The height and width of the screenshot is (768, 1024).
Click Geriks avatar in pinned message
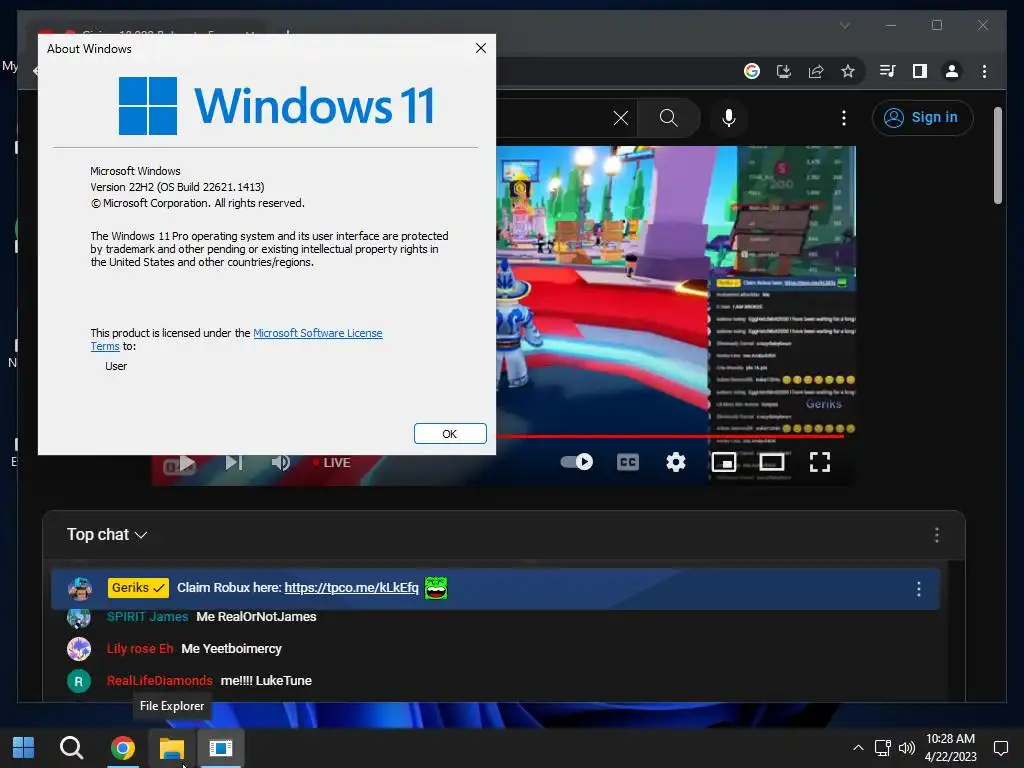pos(80,588)
